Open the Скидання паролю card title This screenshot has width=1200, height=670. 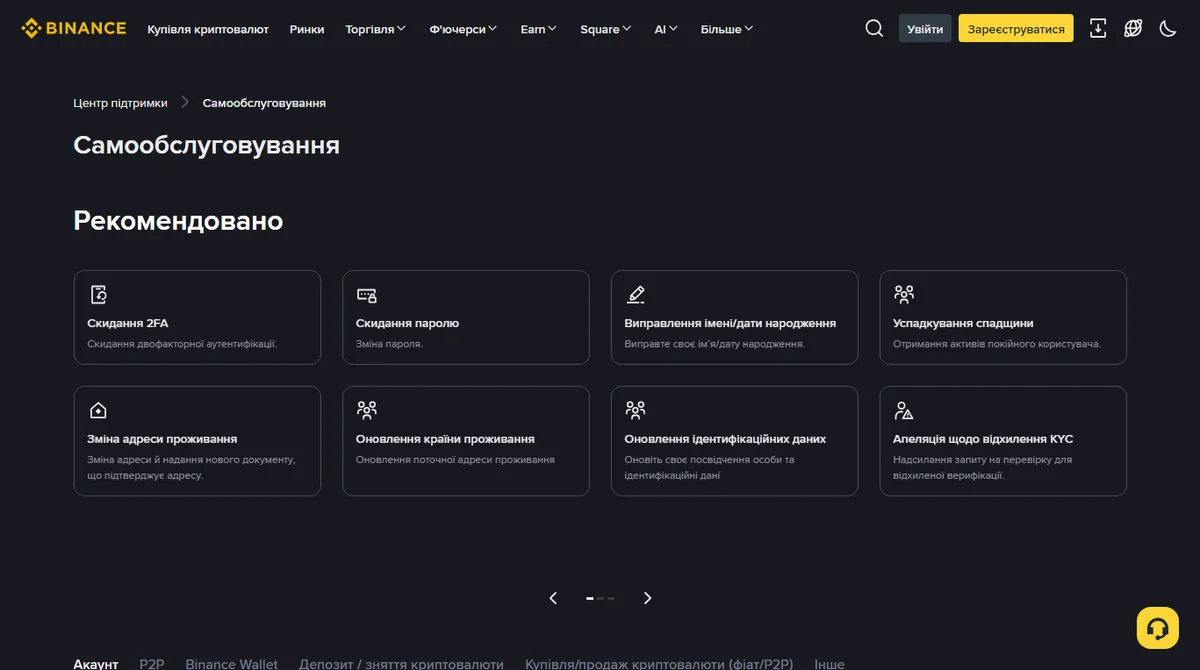[x=407, y=323]
